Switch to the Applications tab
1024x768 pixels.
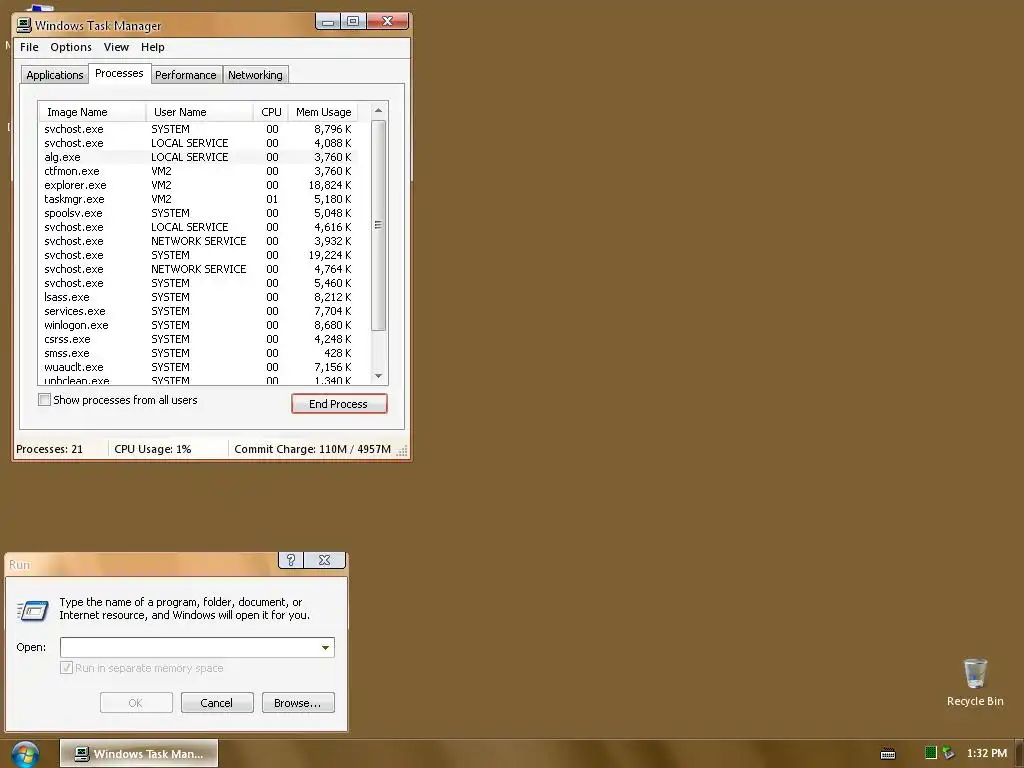[55, 75]
